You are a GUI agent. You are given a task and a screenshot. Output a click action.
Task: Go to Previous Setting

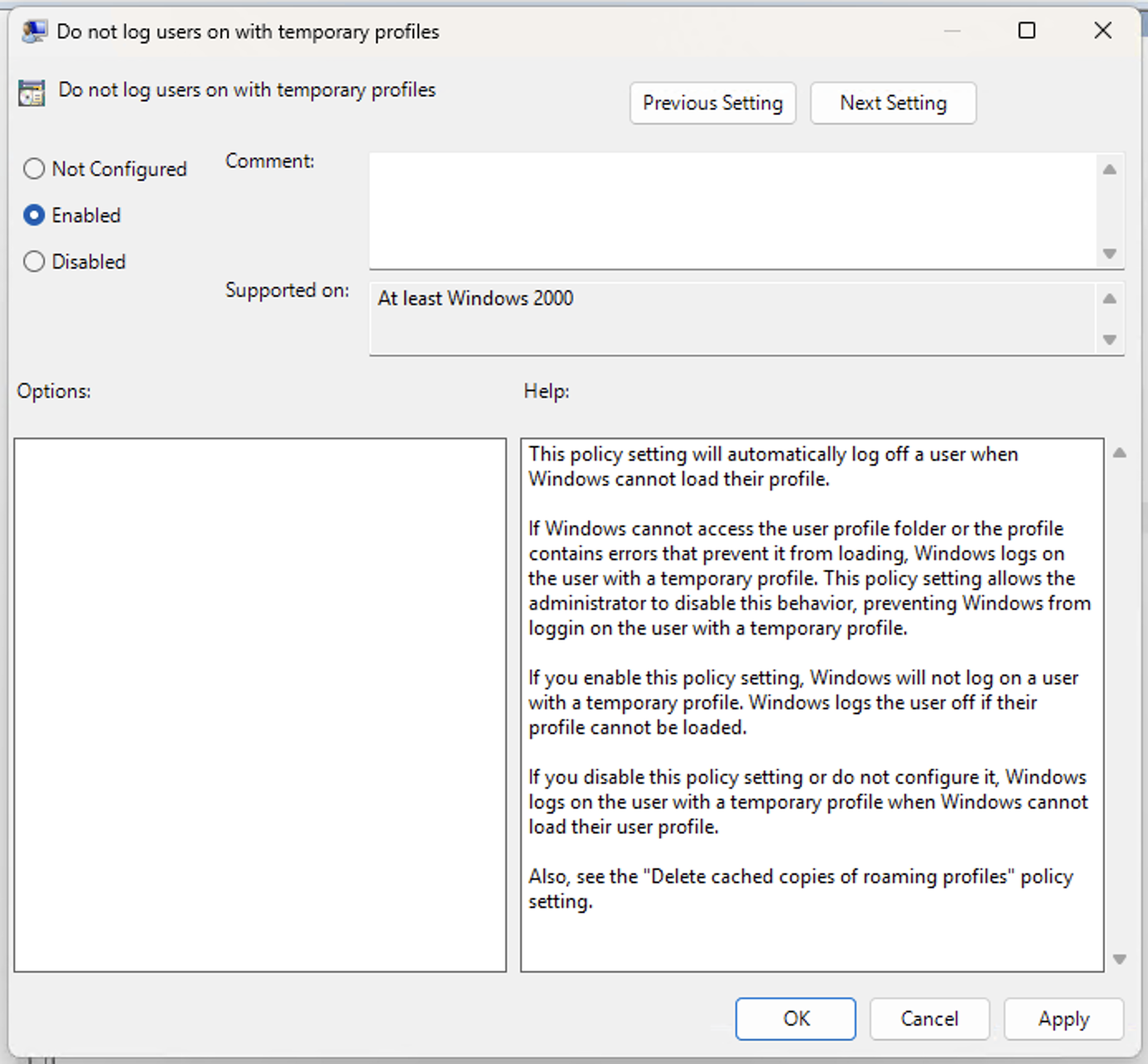pos(712,103)
